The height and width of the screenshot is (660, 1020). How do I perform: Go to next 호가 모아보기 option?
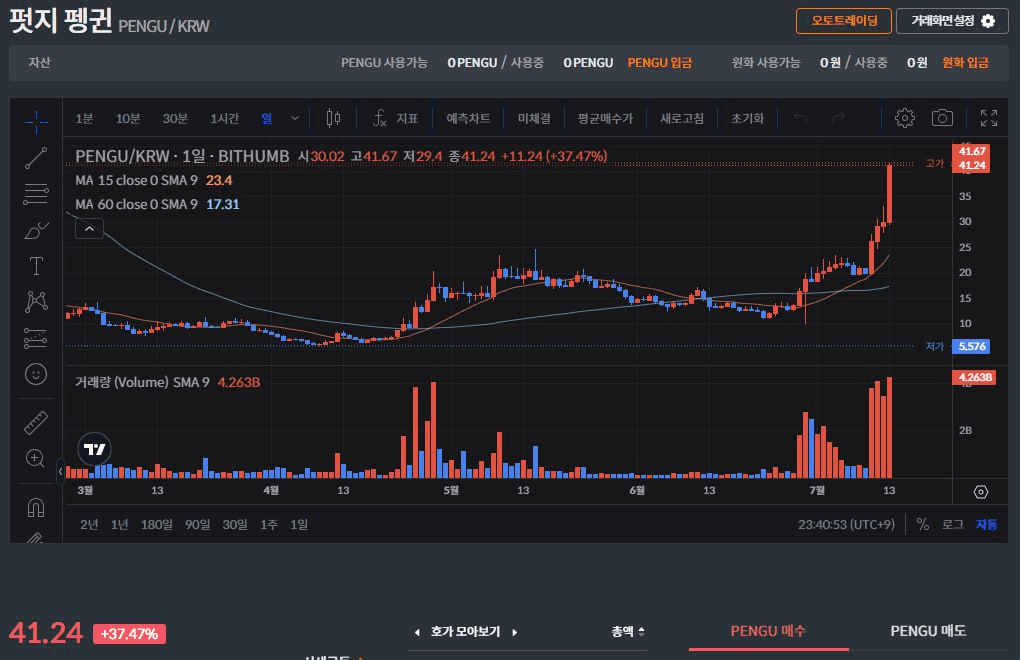[515, 632]
